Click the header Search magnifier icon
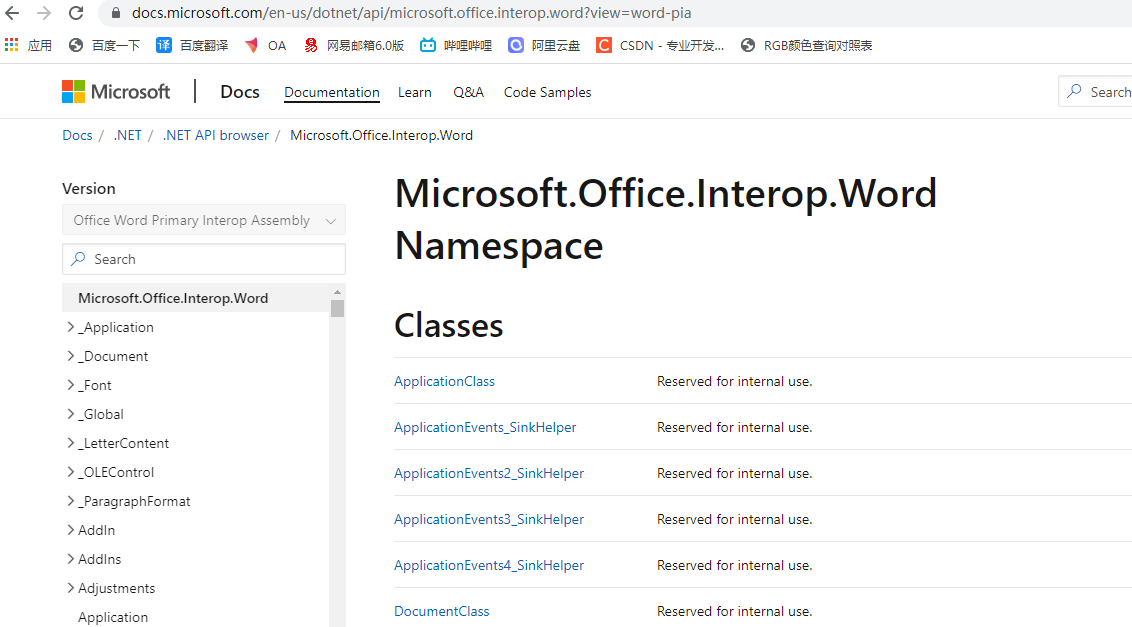 coord(1075,91)
